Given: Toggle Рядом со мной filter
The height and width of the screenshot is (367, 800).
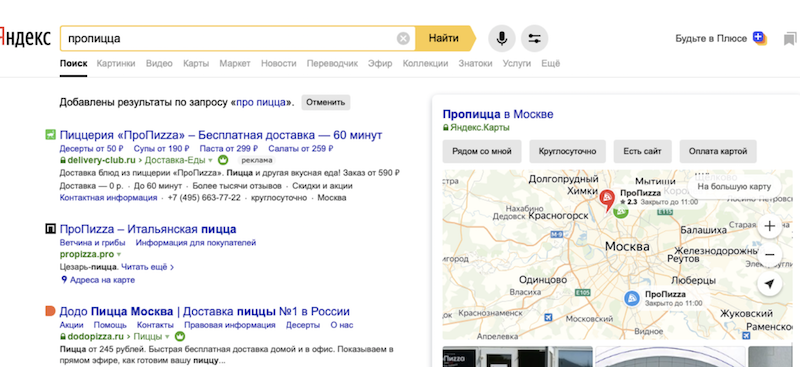Looking at the screenshot, I should [482, 151].
